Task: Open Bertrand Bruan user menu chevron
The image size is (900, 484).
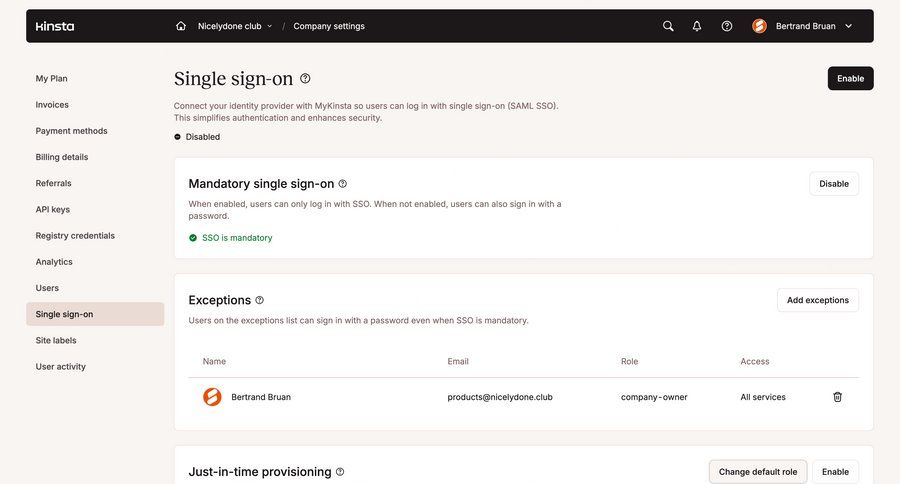Action: coord(848,26)
